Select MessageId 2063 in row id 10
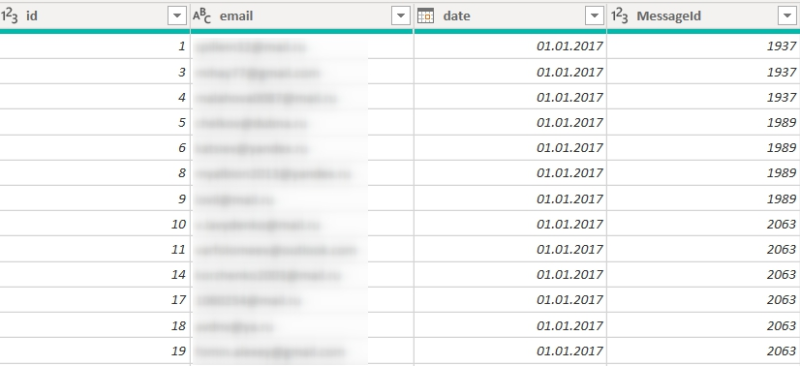800x366 pixels. (704, 224)
